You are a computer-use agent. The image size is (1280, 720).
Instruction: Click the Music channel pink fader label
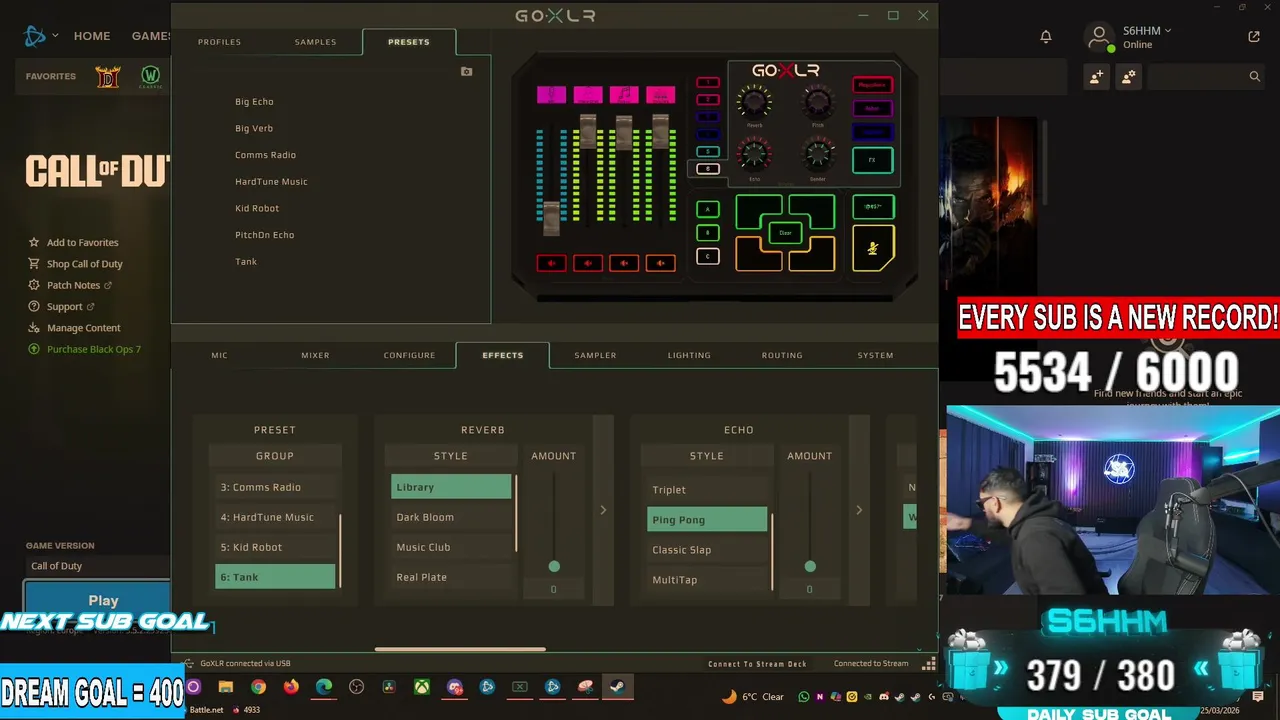click(624, 95)
